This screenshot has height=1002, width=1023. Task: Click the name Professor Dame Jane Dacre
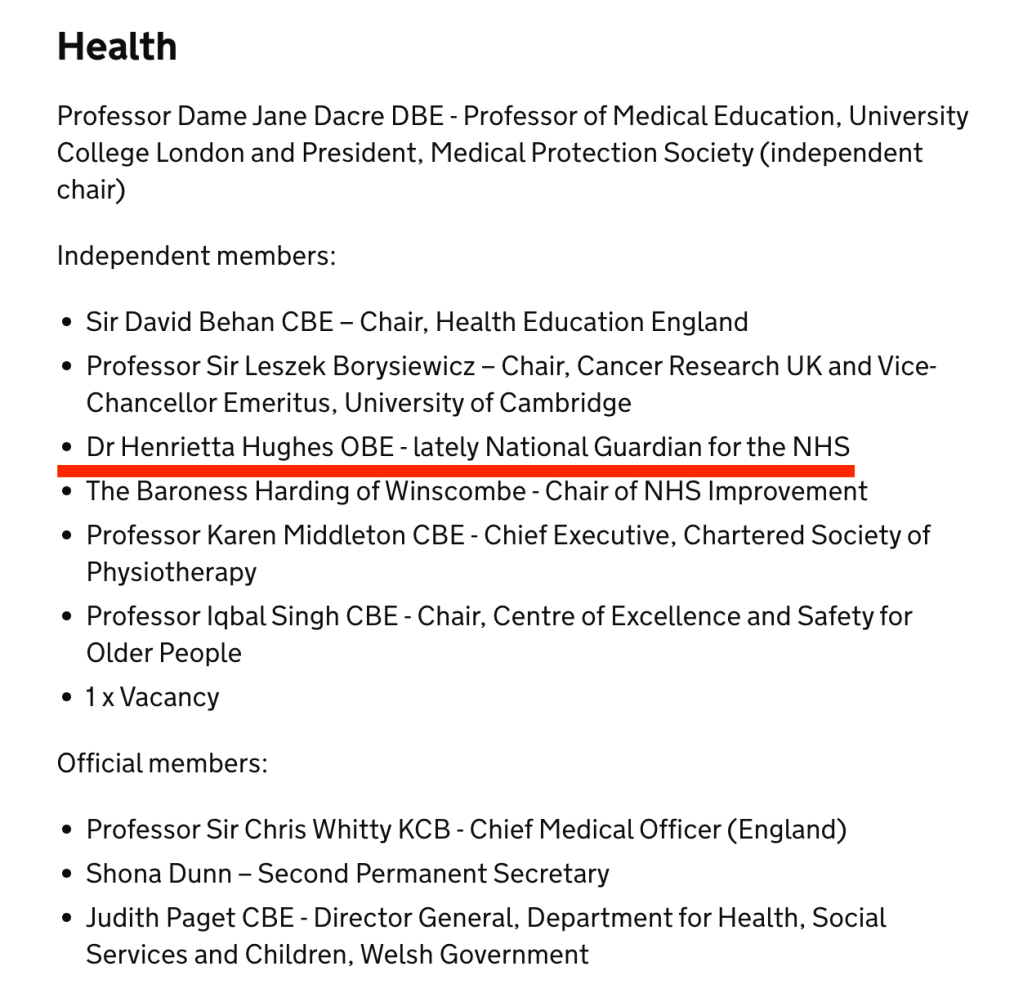pos(220,116)
